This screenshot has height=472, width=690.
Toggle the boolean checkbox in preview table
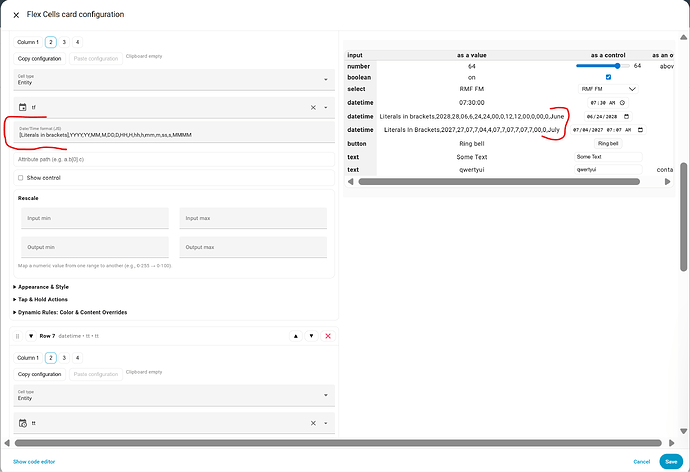point(608,77)
